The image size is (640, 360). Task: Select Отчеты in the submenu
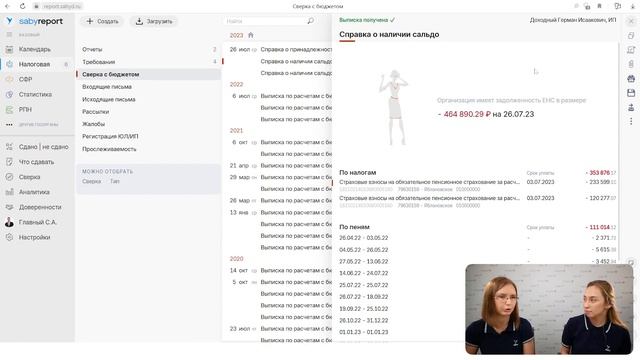[92, 49]
